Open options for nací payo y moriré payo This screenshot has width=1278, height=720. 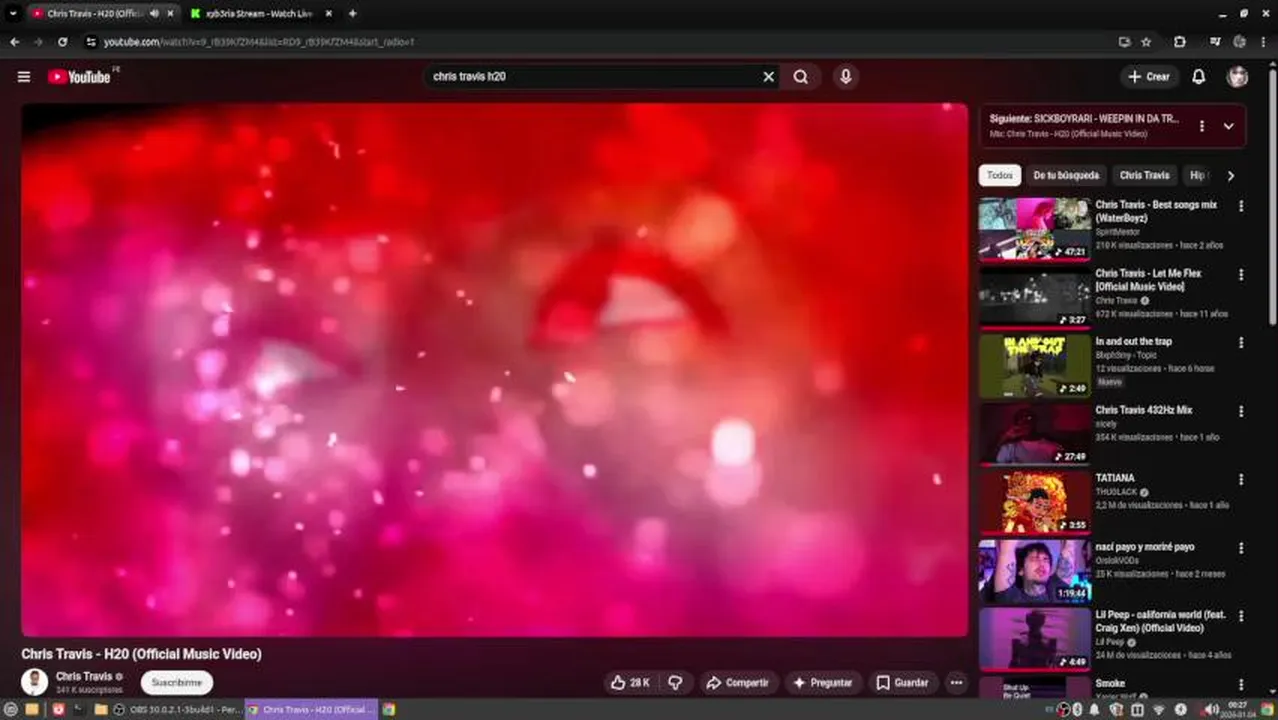[1241, 548]
